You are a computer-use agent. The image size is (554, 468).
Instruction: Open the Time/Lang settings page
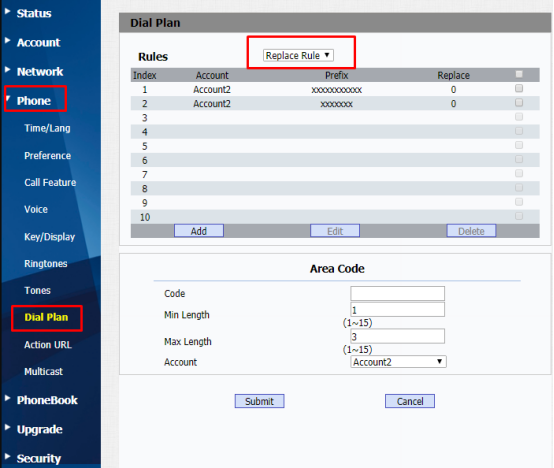coord(47,128)
